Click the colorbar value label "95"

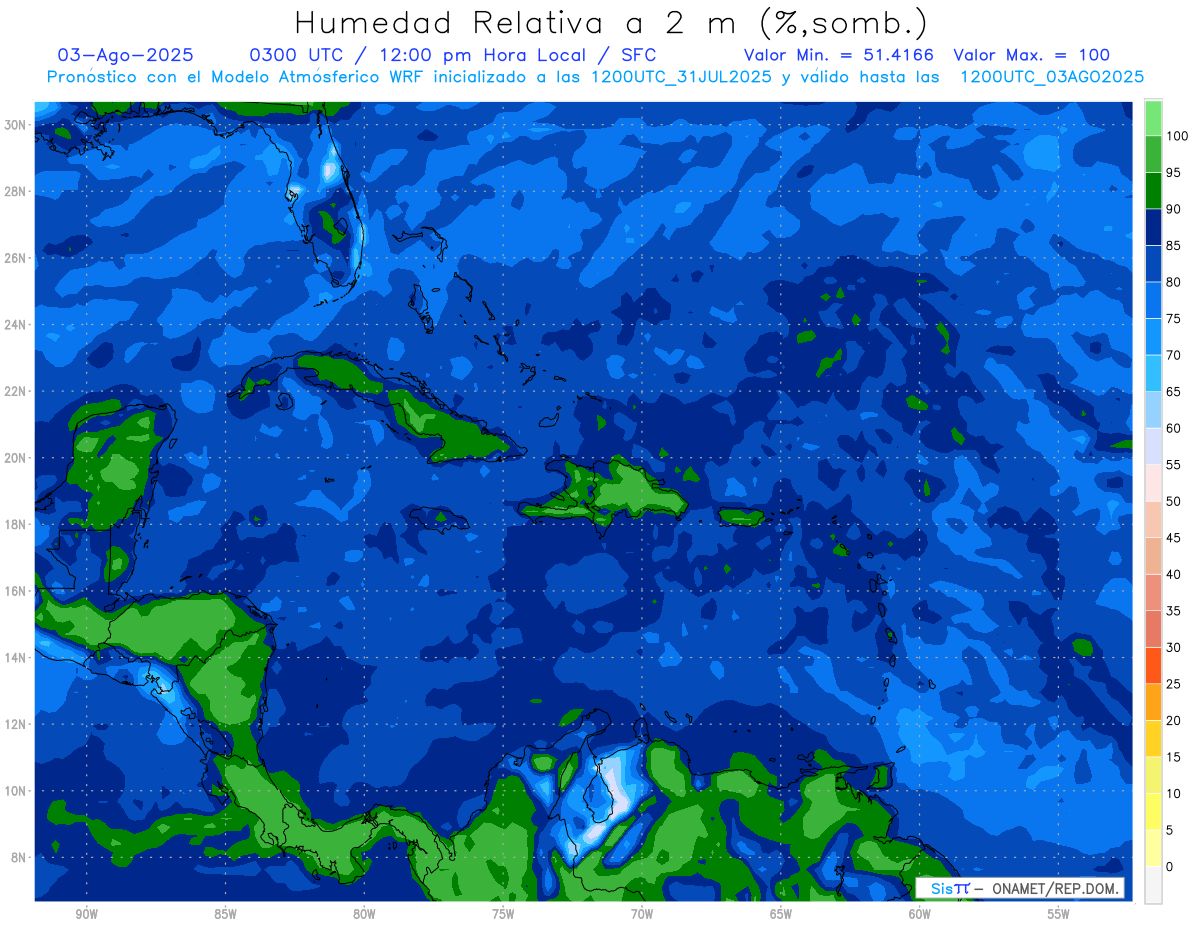click(1173, 172)
